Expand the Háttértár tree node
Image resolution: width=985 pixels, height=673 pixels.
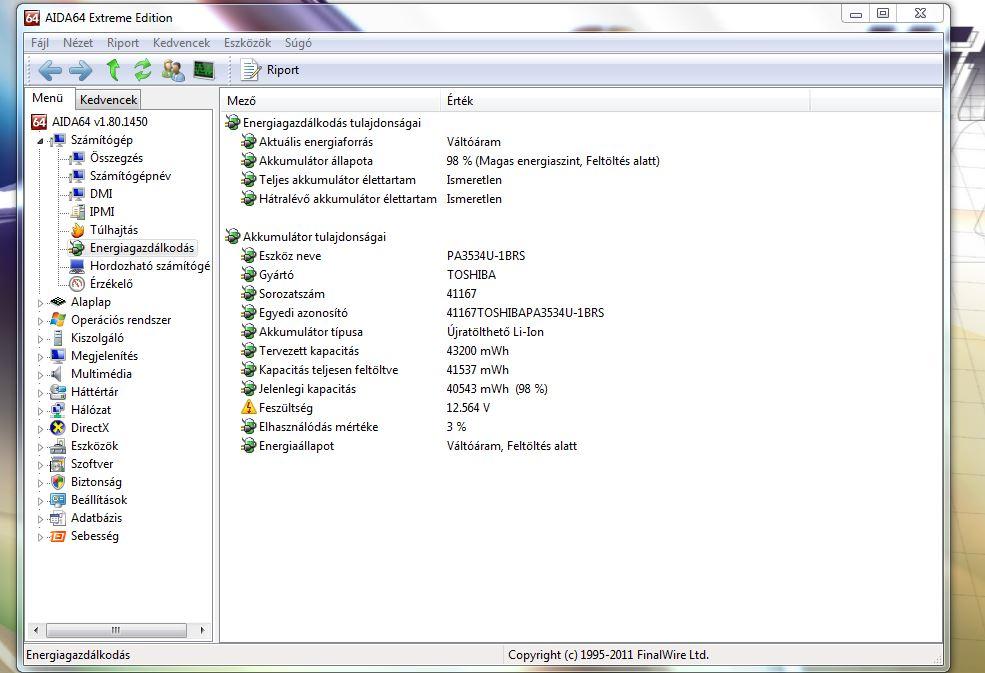(40, 393)
